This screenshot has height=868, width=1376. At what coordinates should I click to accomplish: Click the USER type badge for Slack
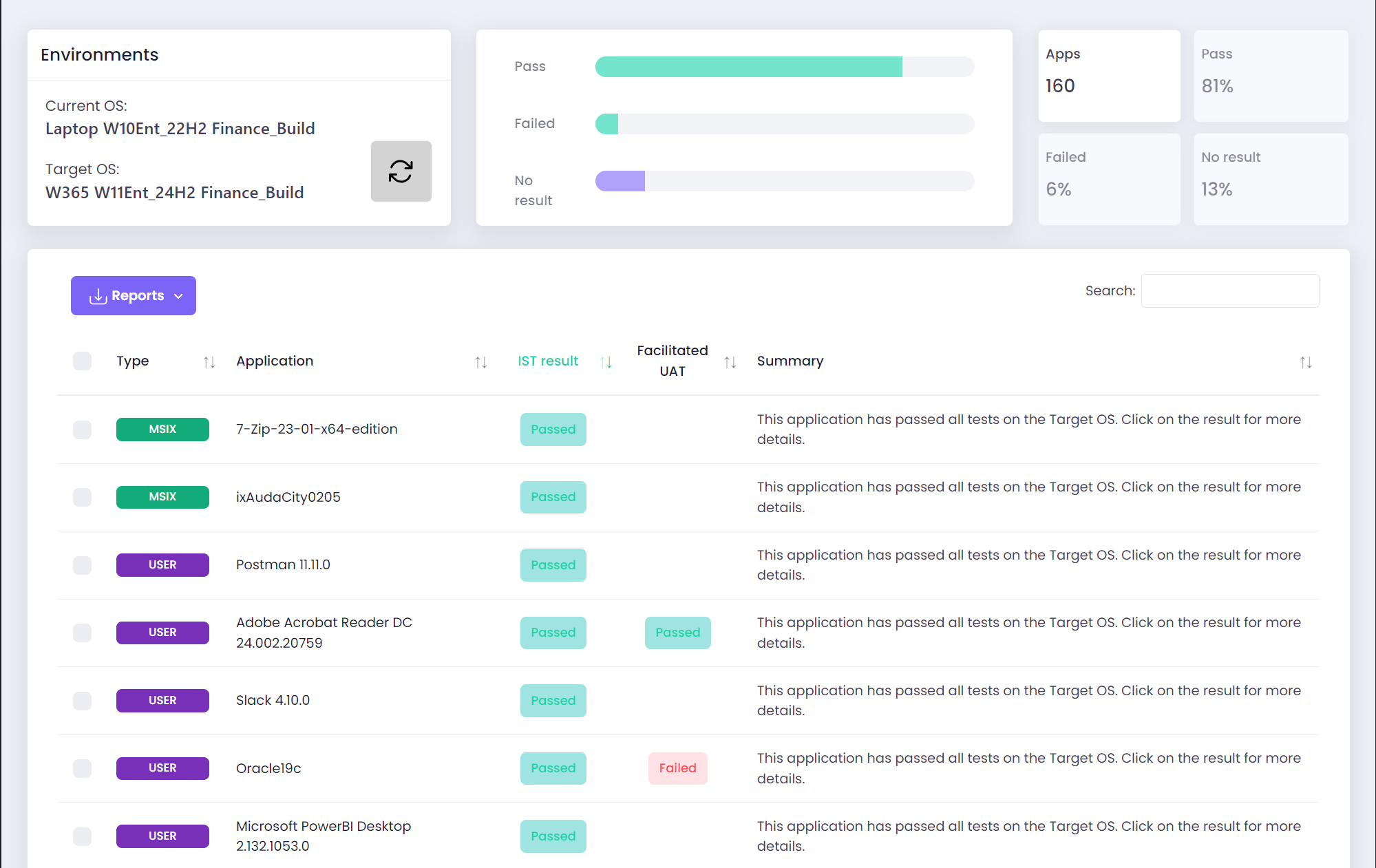coord(163,700)
